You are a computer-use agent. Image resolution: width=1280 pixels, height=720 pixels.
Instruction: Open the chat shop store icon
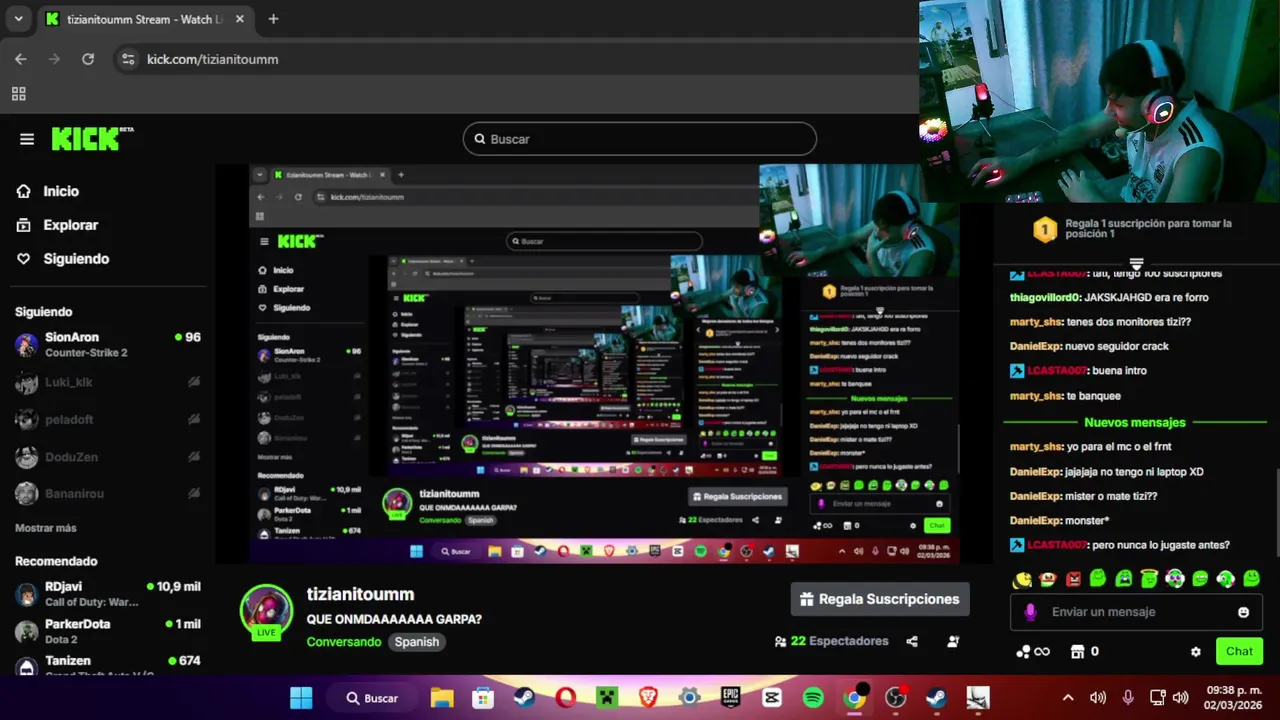tap(1077, 651)
